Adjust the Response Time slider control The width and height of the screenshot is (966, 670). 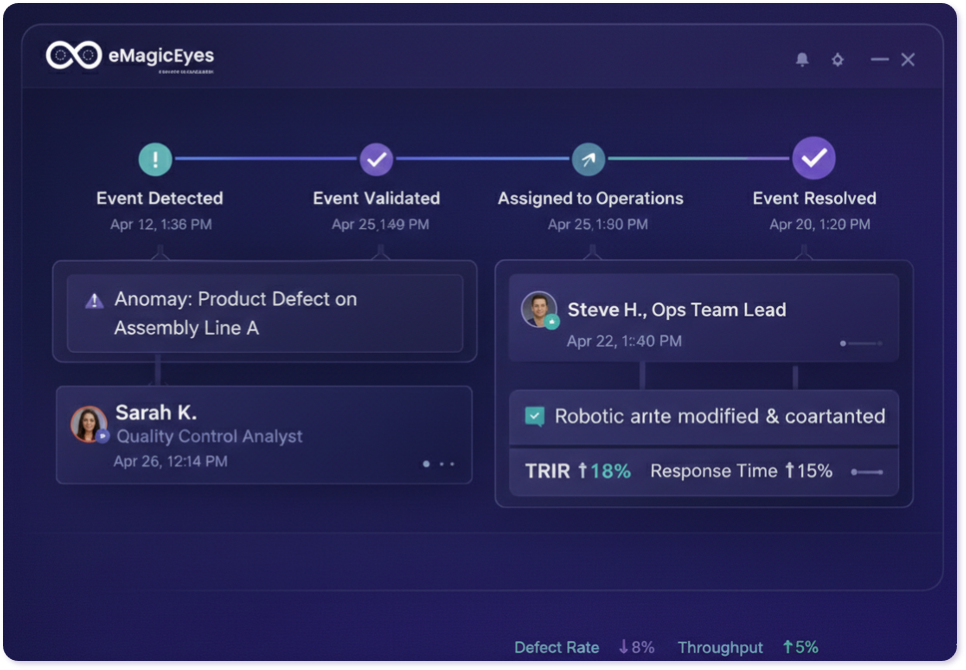867,470
